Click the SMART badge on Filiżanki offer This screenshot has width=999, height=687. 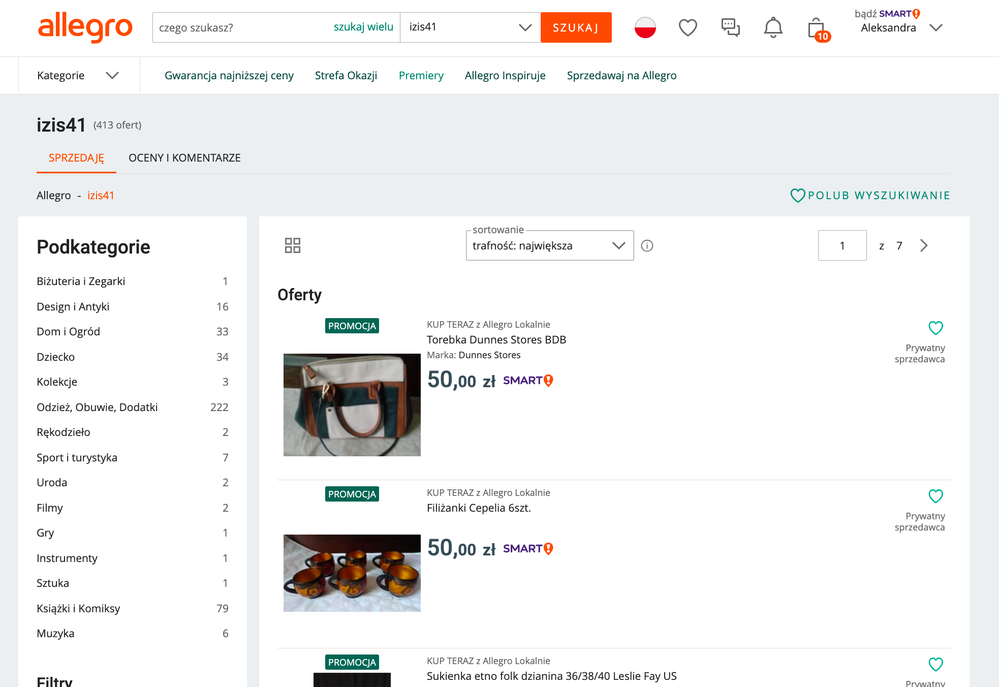pyautogui.click(x=528, y=549)
